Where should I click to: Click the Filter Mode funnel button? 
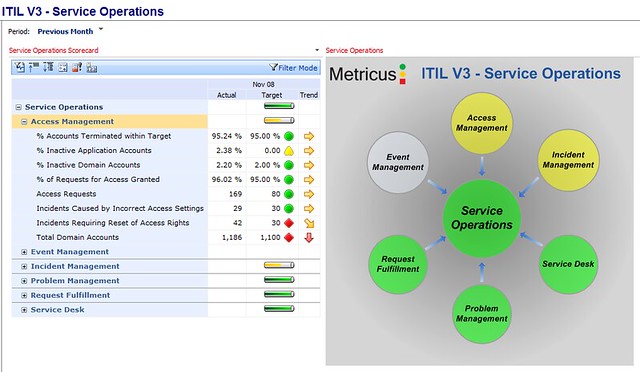click(293, 68)
